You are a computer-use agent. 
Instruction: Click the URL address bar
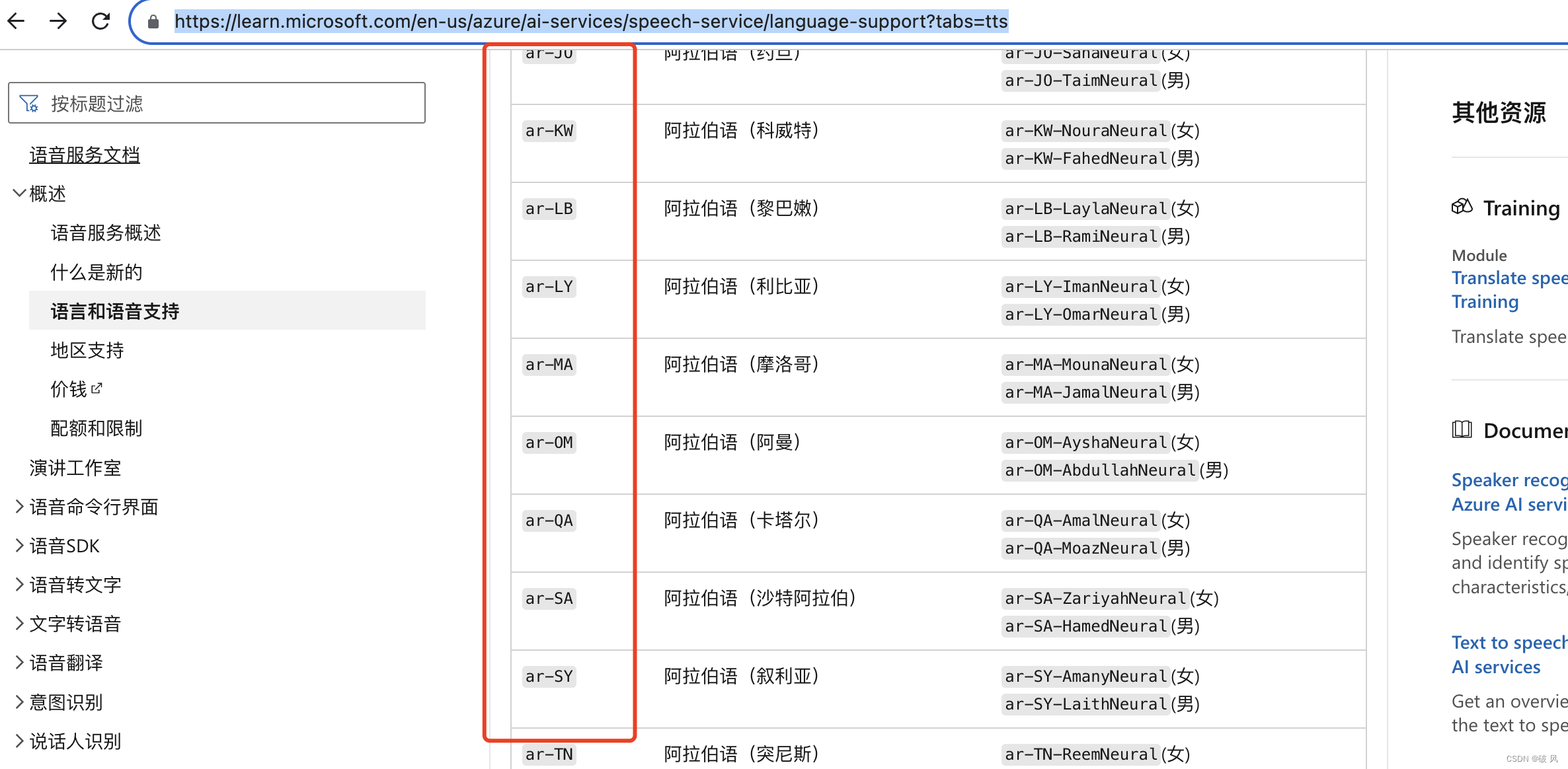click(x=590, y=22)
